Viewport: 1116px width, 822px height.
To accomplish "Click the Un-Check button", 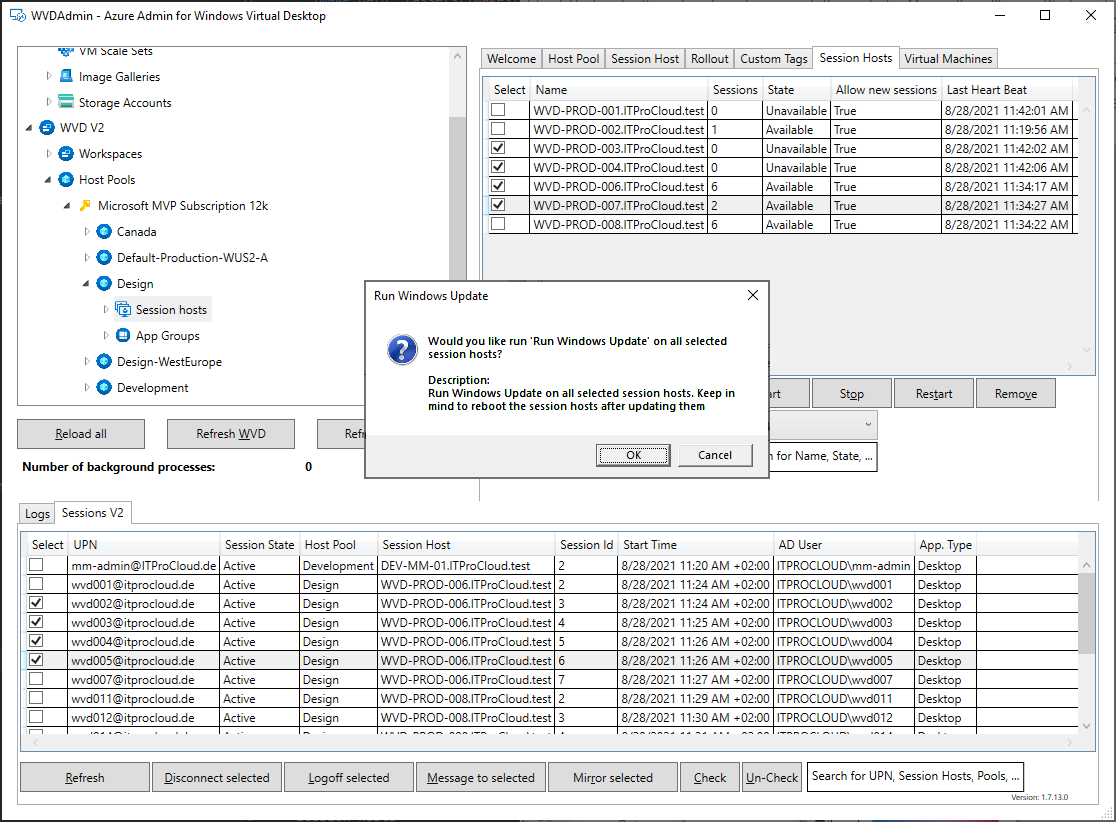I will (x=772, y=778).
